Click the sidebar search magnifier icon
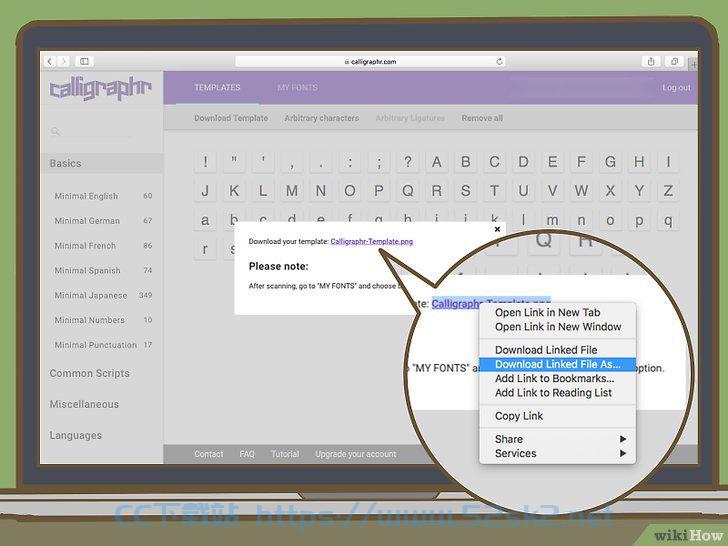This screenshot has height=546, width=728. [55, 131]
